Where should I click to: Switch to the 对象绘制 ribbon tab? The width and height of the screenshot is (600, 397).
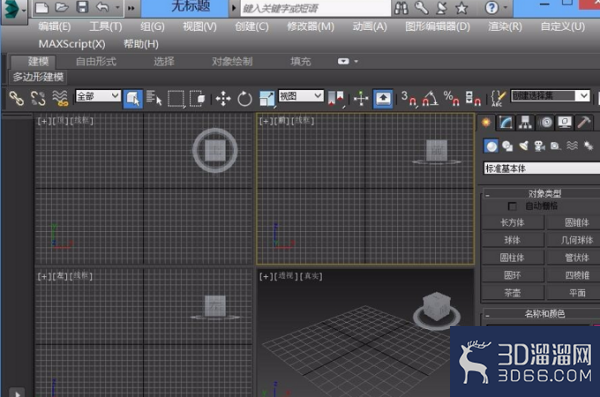click(232, 61)
